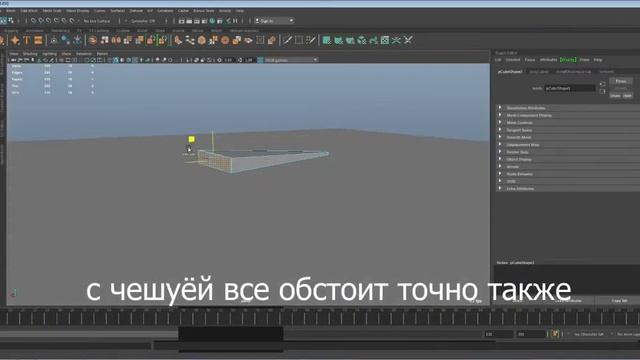This screenshot has height=360, width=640.
Task: Select the Polygon Type text tool icon
Action: (27, 40)
